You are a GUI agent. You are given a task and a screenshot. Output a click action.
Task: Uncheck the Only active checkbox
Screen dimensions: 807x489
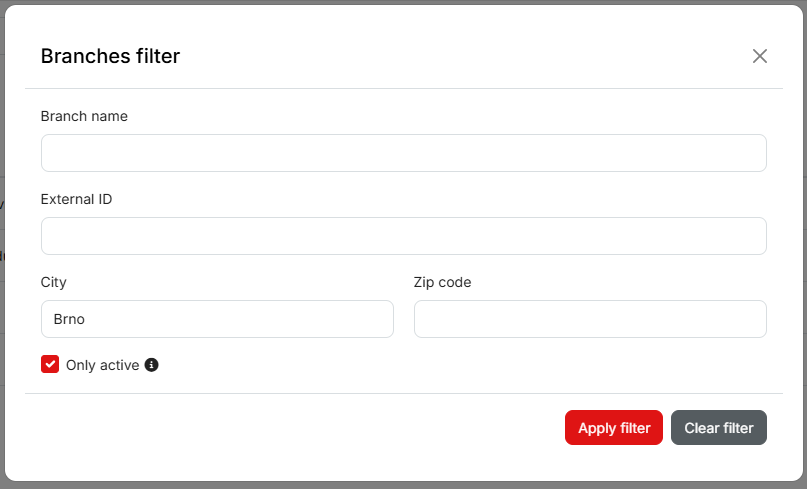click(x=50, y=364)
